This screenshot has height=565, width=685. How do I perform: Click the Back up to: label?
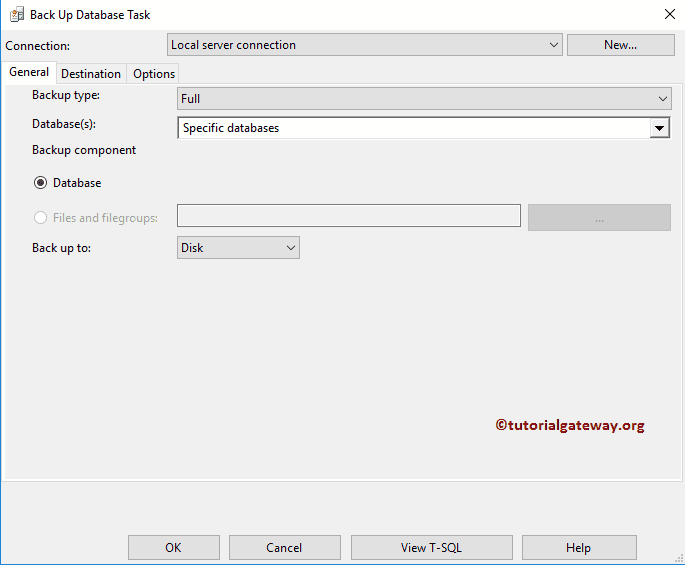(x=61, y=248)
